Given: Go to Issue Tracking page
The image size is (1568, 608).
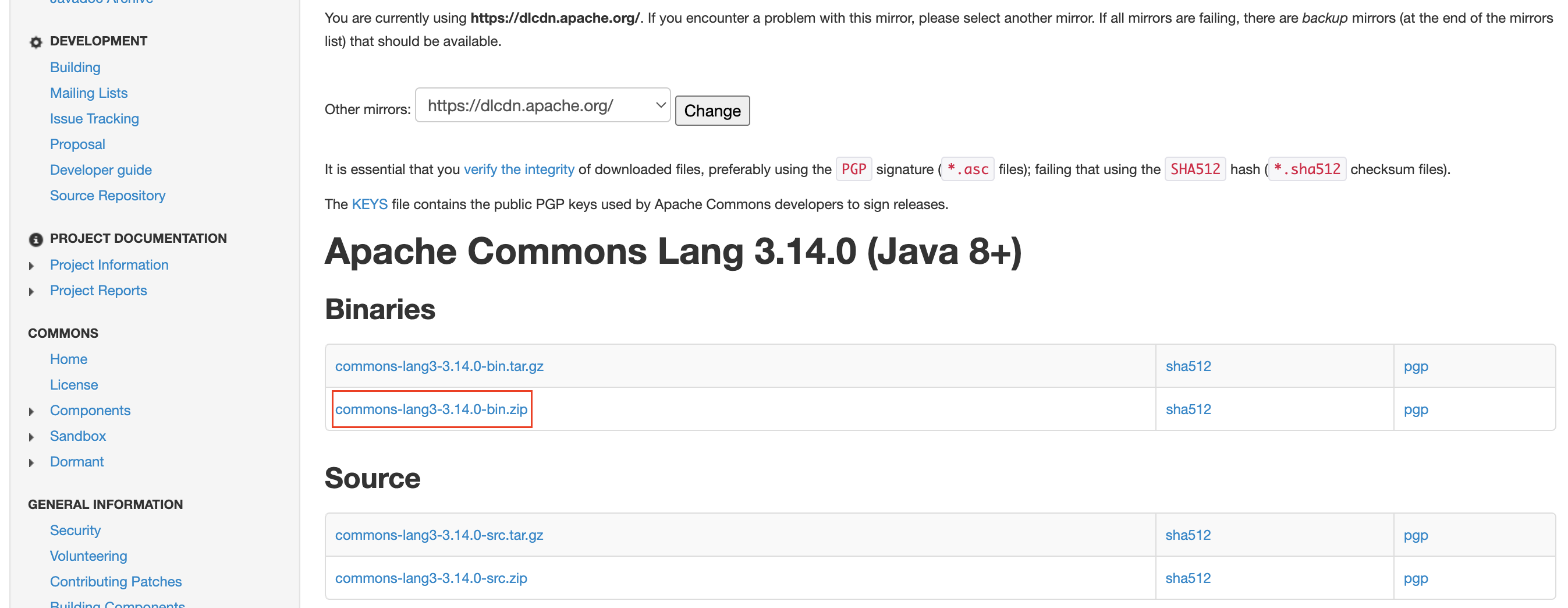Looking at the screenshot, I should pos(94,119).
